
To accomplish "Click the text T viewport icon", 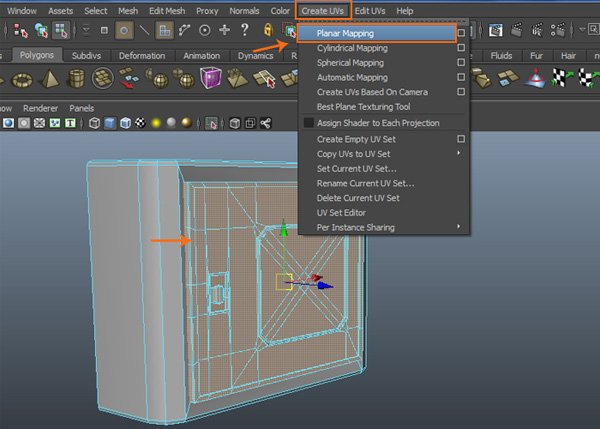I will click(70, 123).
